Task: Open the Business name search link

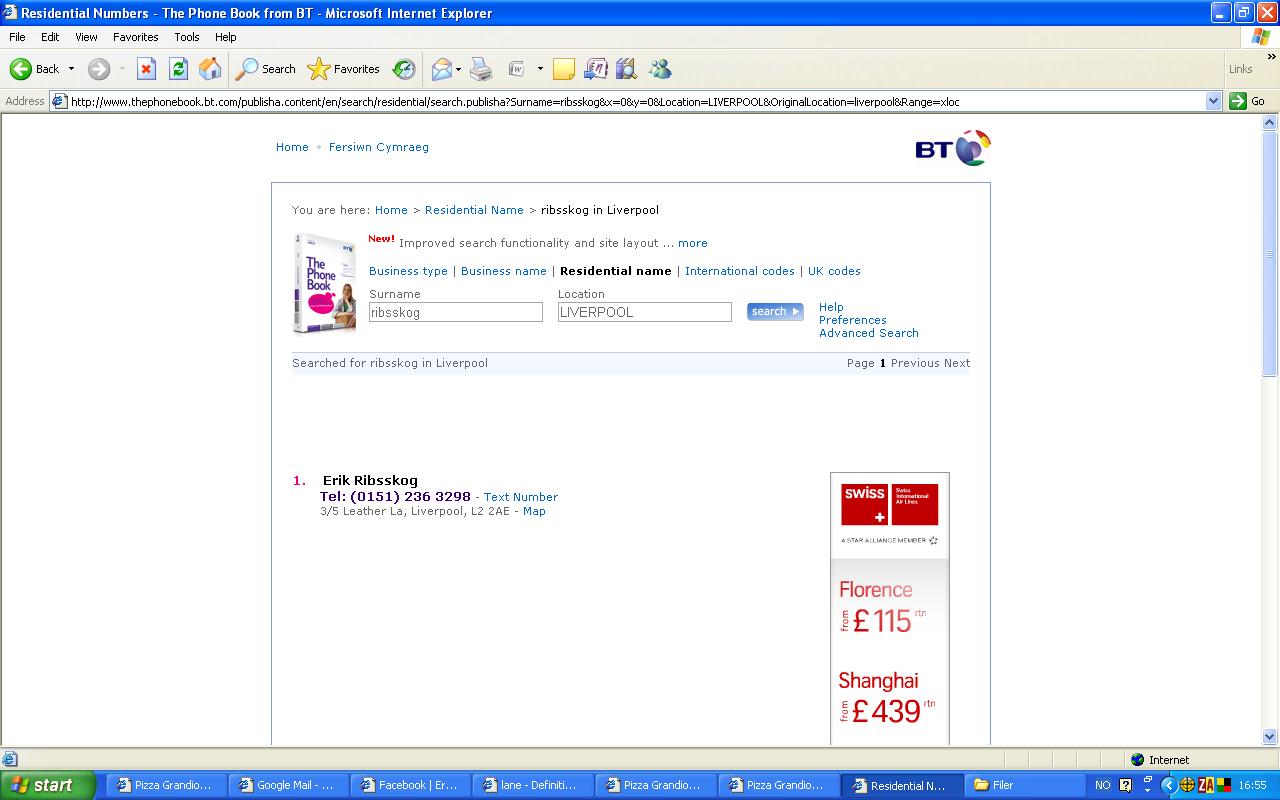Action: point(504,271)
